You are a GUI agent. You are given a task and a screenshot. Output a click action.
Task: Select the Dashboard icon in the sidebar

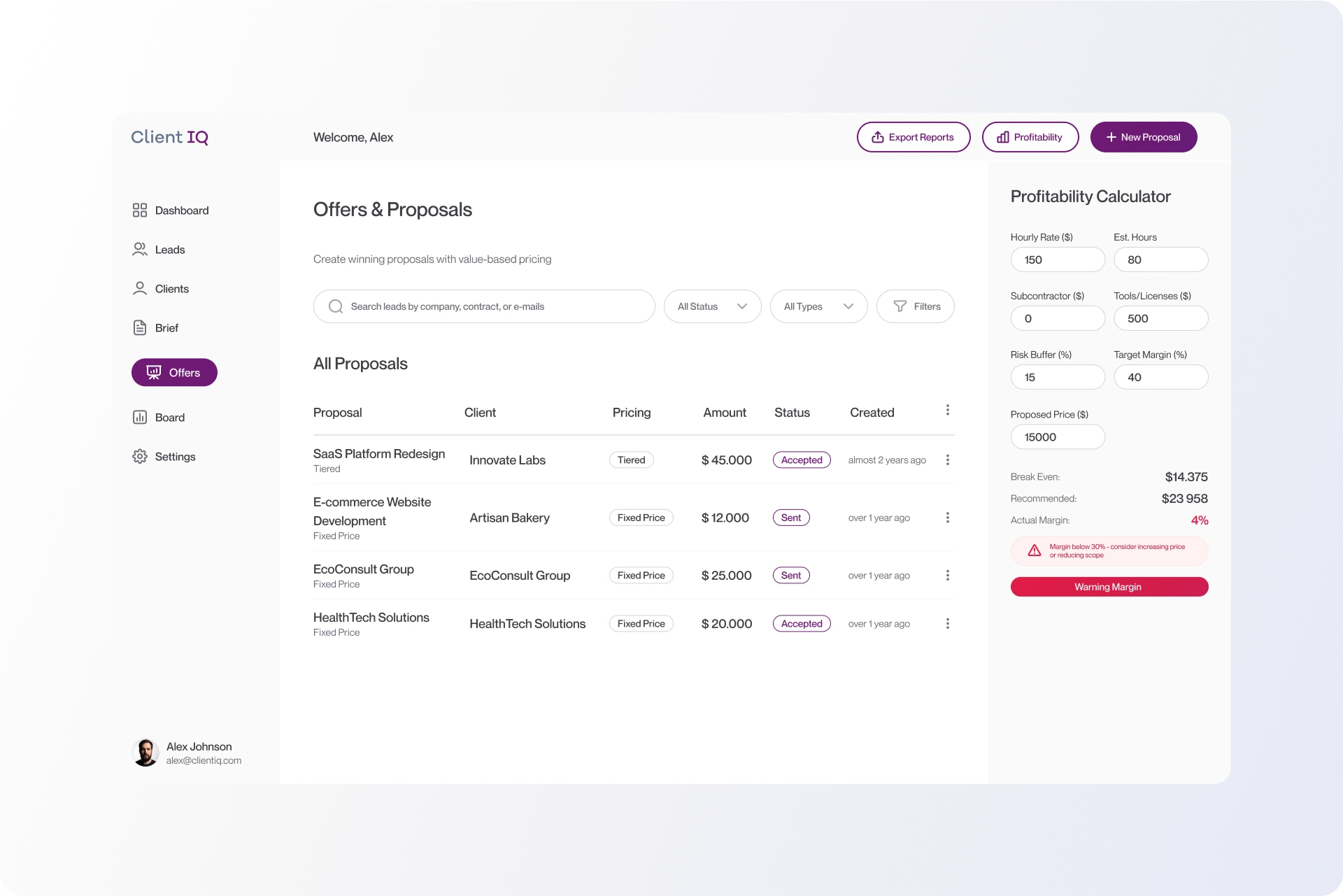click(x=140, y=210)
